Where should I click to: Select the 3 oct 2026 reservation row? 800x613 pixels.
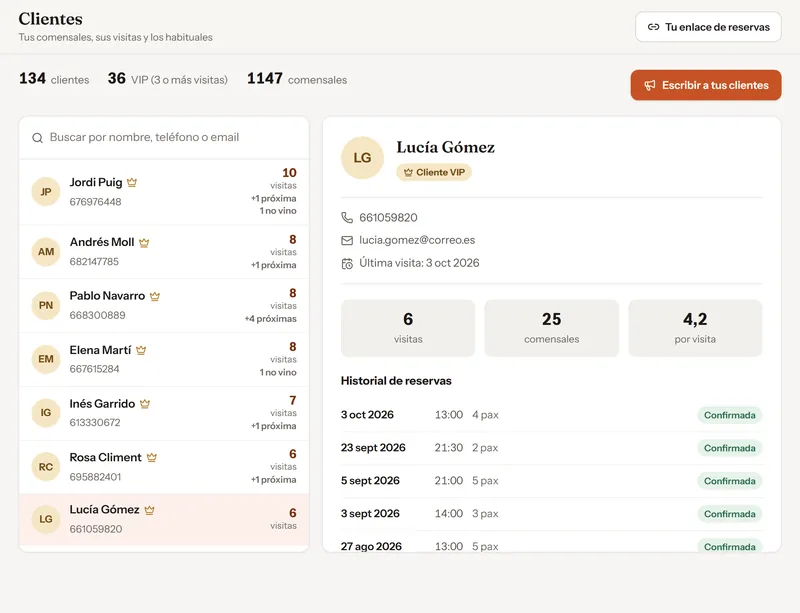click(552, 415)
